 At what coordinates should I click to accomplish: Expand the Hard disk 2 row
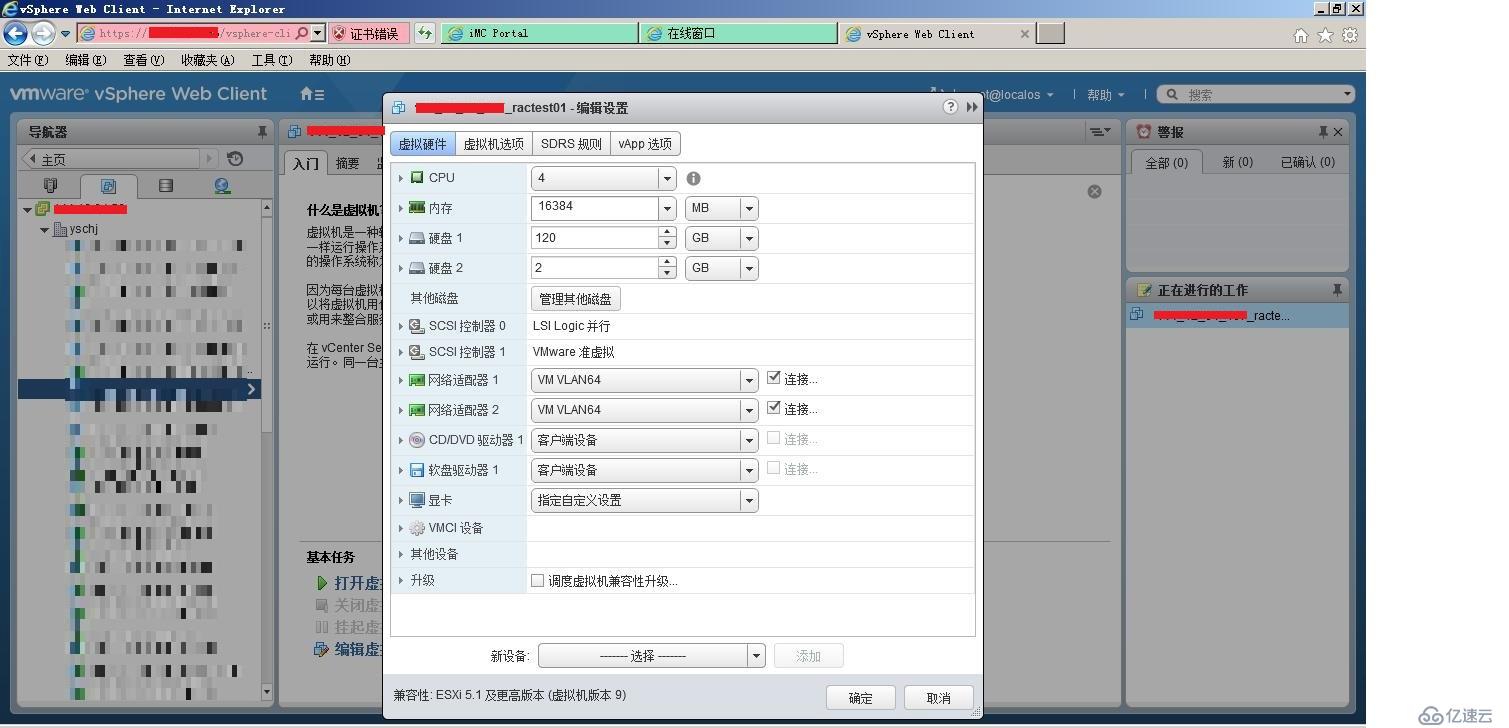click(401, 268)
